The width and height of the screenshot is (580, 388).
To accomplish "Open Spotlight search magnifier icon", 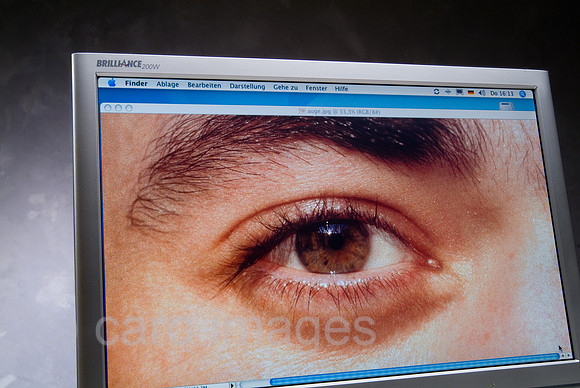I will (523, 94).
